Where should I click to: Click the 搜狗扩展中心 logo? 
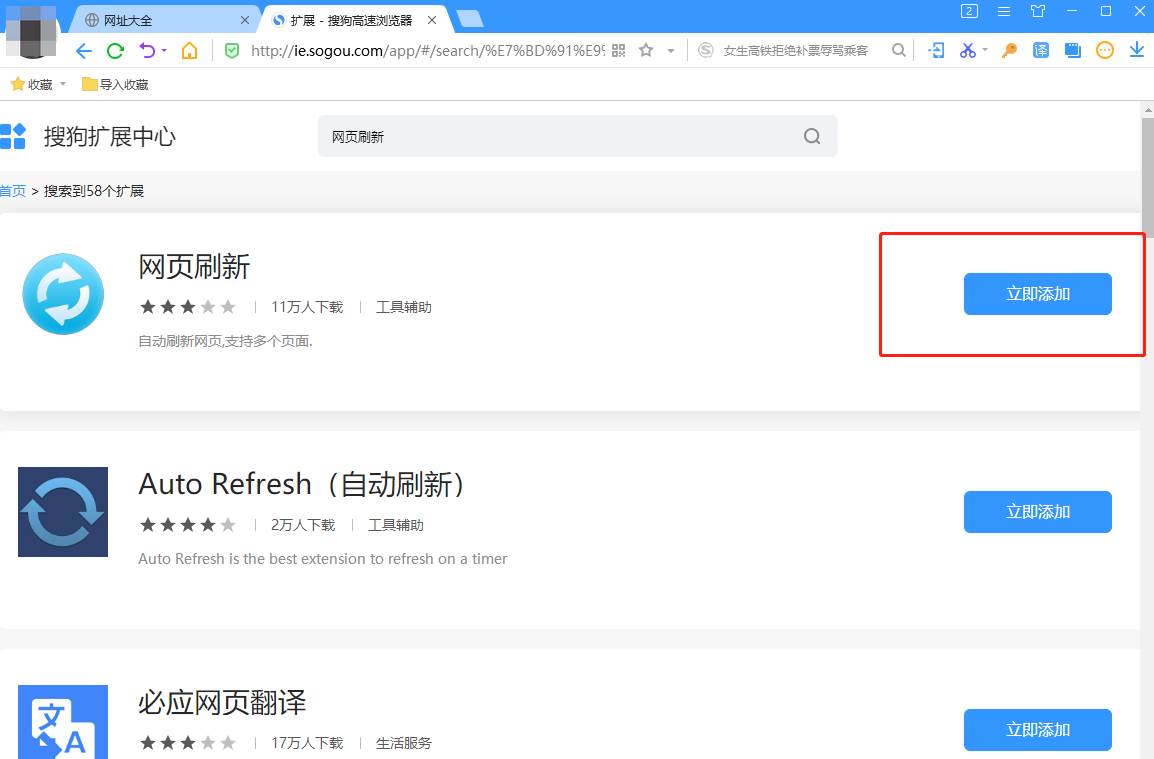[88, 136]
